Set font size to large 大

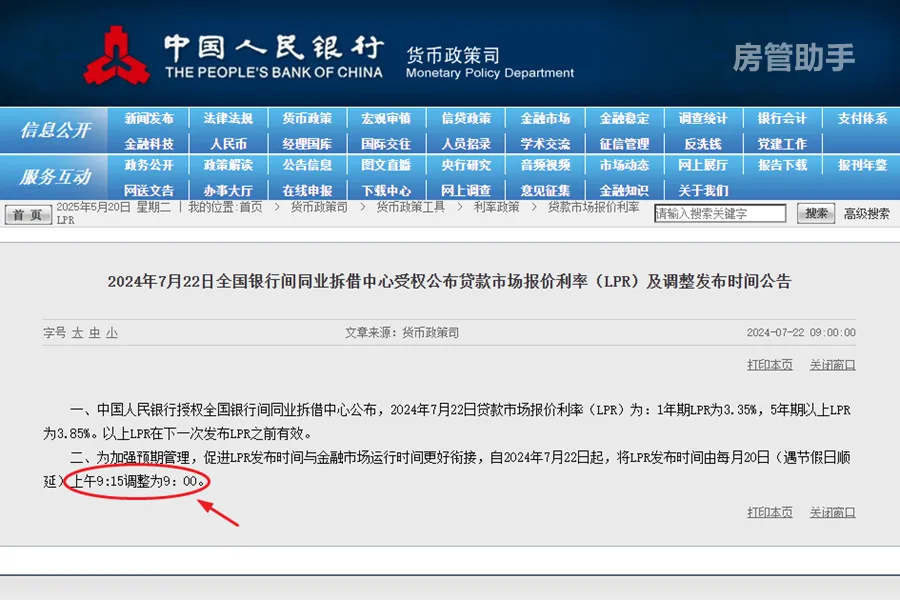pos(77,333)
